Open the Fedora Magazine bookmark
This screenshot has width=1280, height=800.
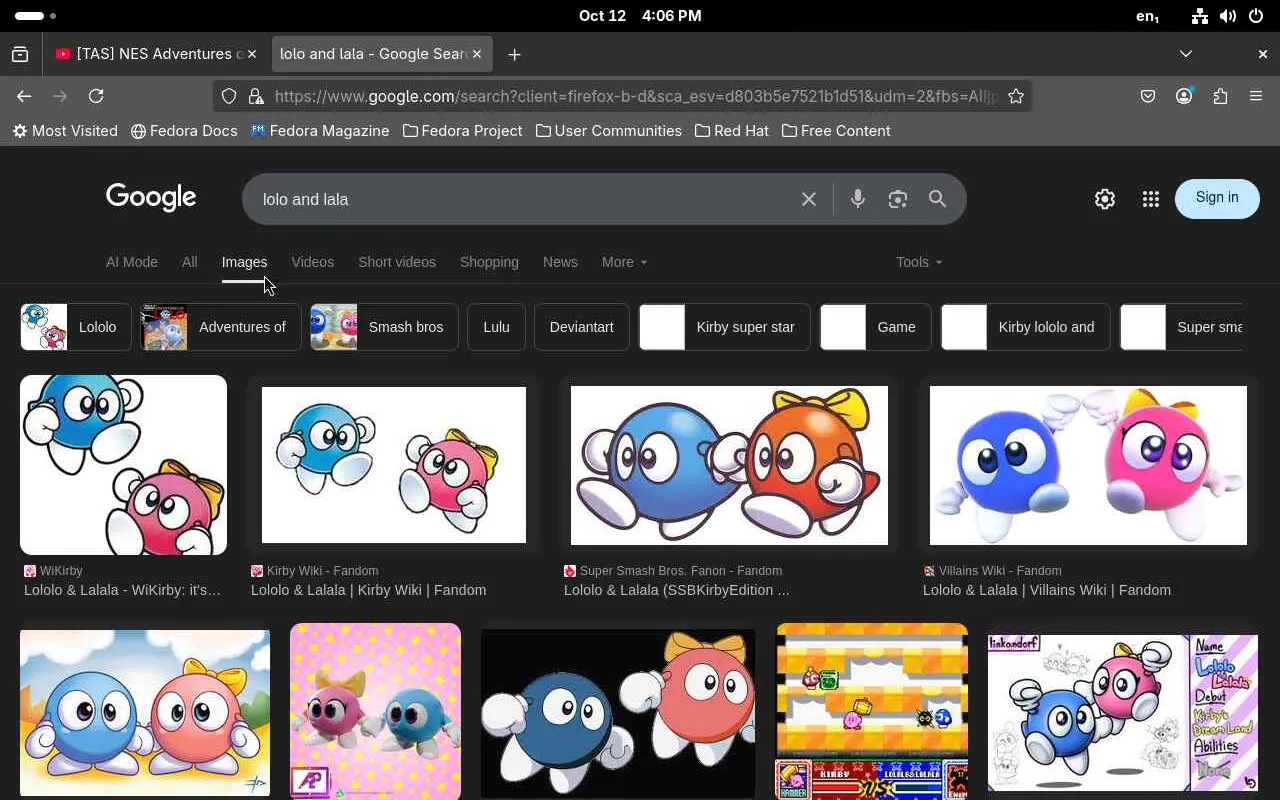pos(320,131)
